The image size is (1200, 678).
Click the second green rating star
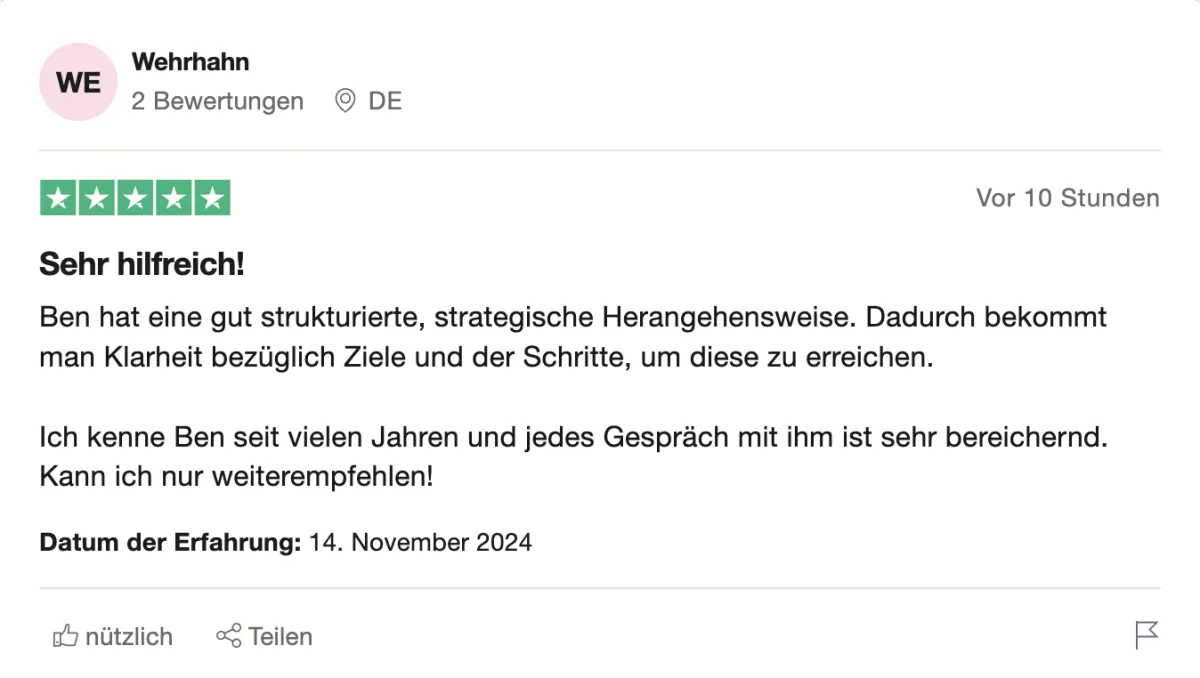coord(97,198)
